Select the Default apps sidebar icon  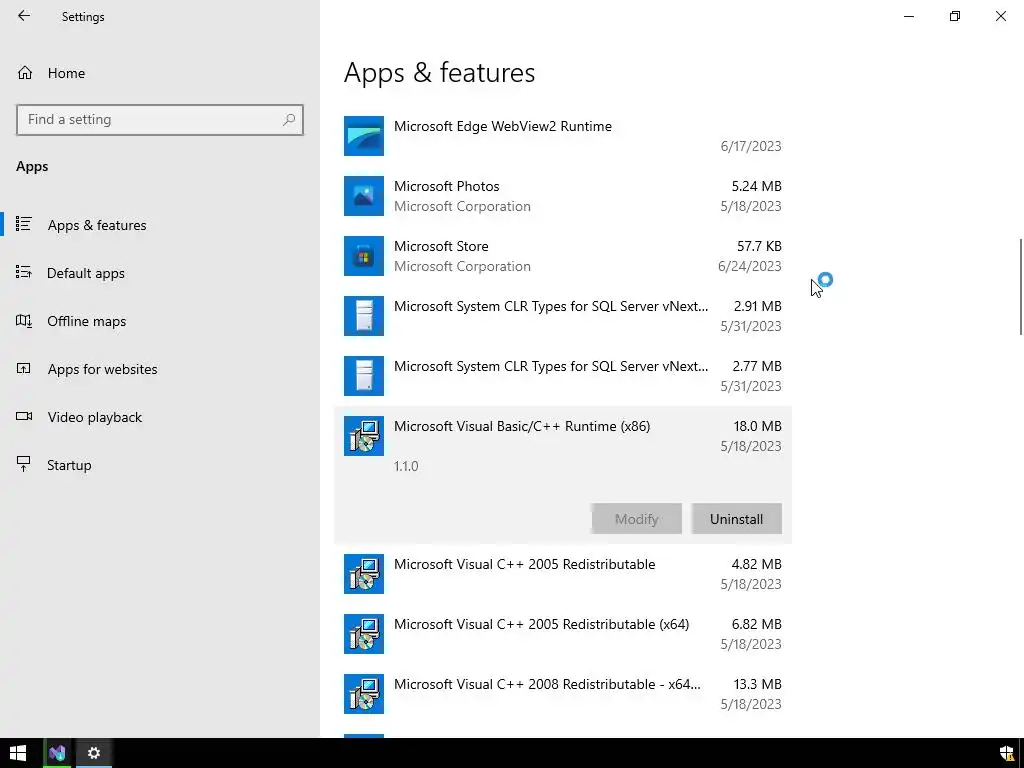pyautogui.click(x=24, y=272)
